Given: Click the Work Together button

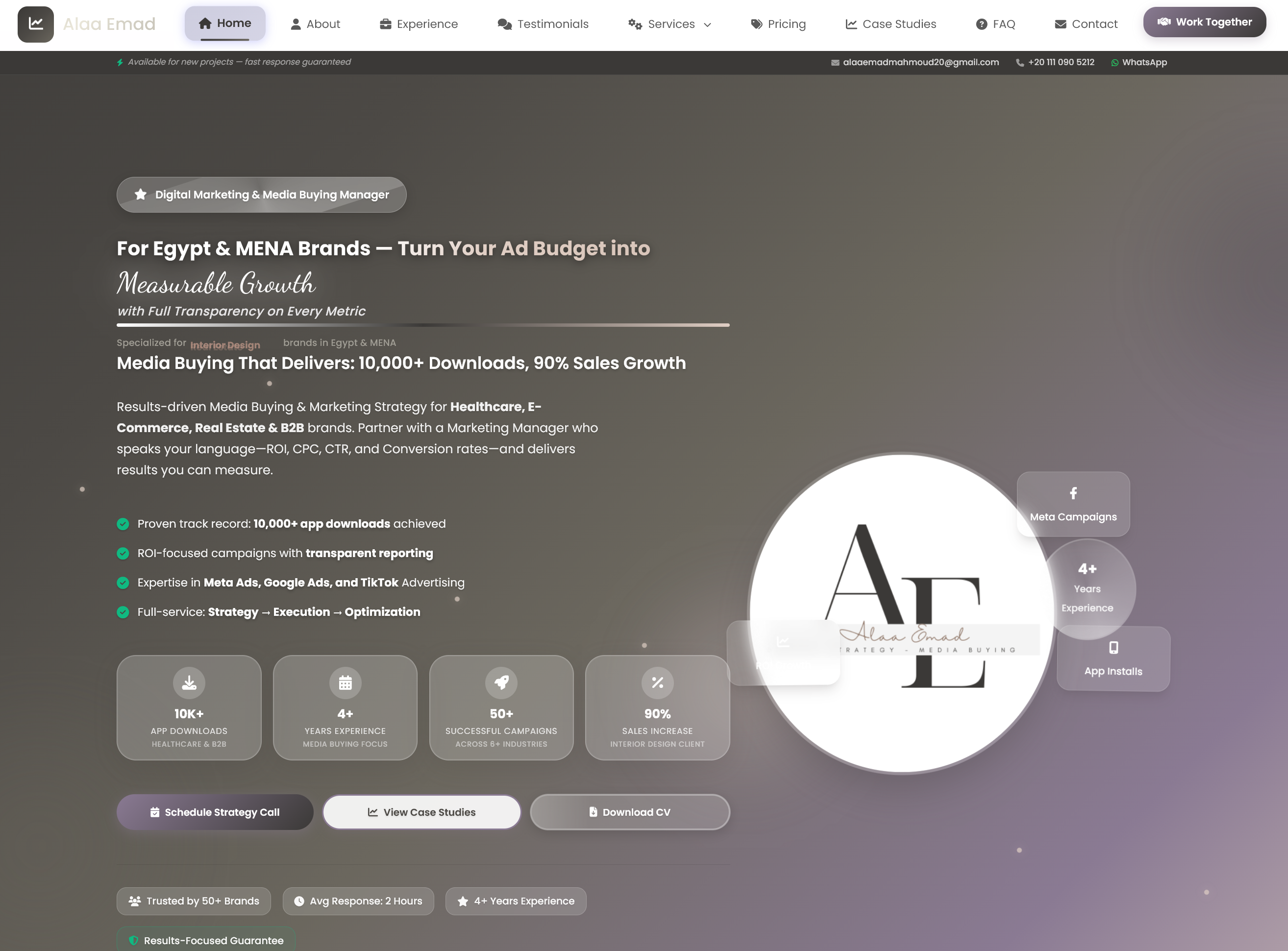Looking at the screenshot, I should click(1205, 22).
